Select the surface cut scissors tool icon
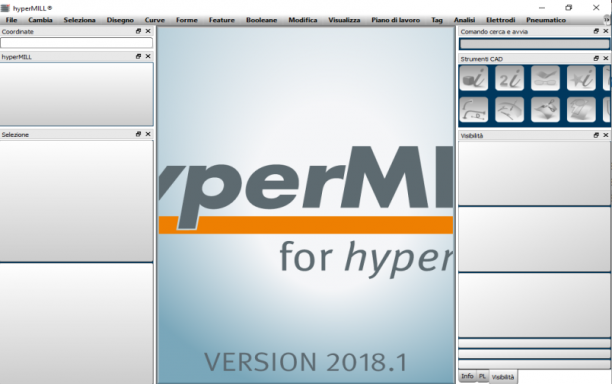Image resolution: width=612 pixels, height=384 pixels. (545, 110)
